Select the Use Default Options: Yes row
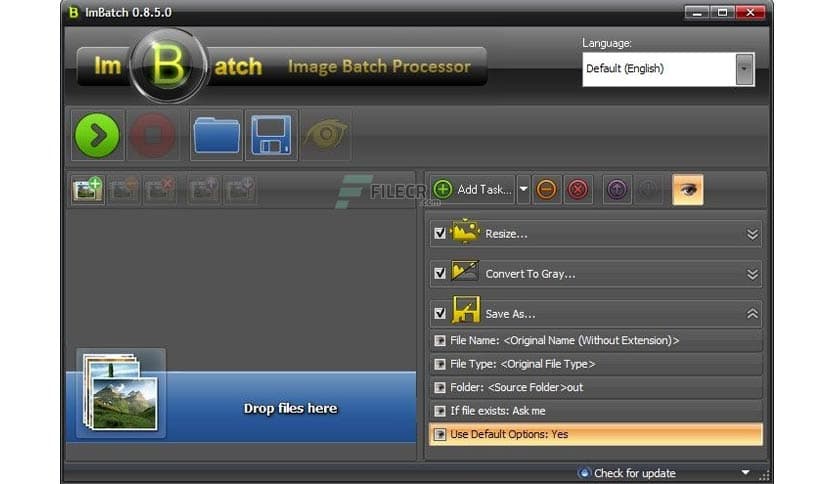836x484 pixels. pyautogui.click(x=596, y=434)
